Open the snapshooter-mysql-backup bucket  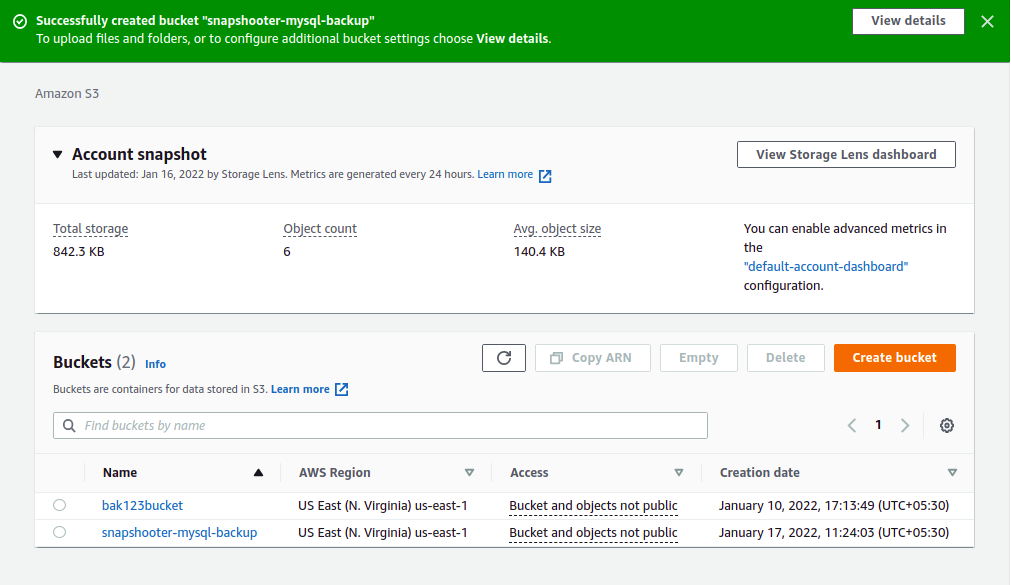coord(179,533)
